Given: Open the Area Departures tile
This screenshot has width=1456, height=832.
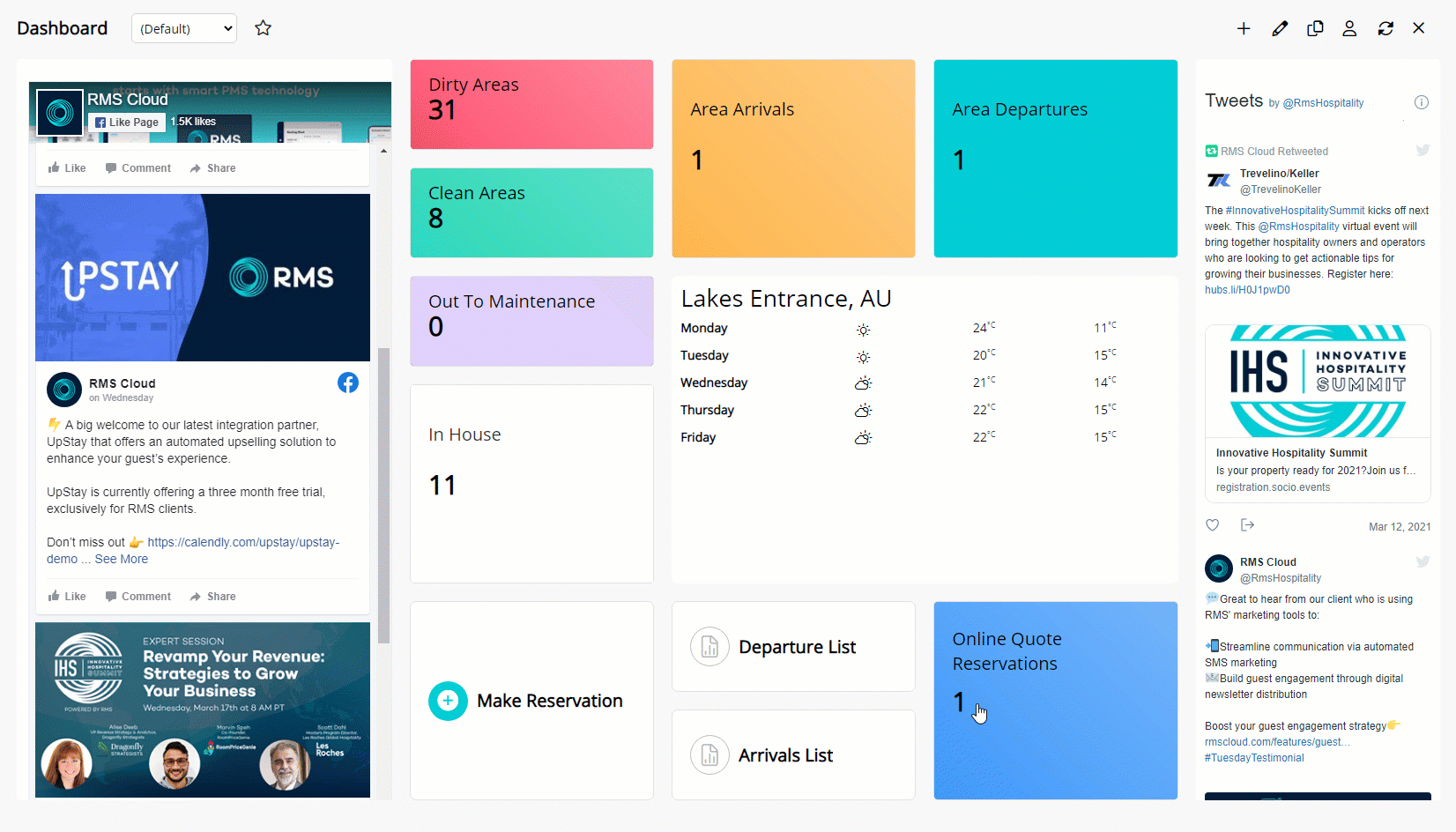Looking at the screenshot, I should click(x=1055, y=159).
